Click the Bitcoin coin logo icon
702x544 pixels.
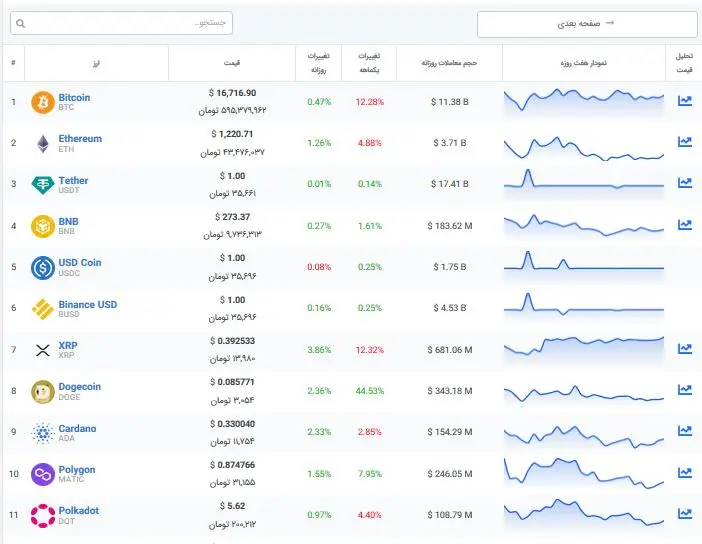43,103
